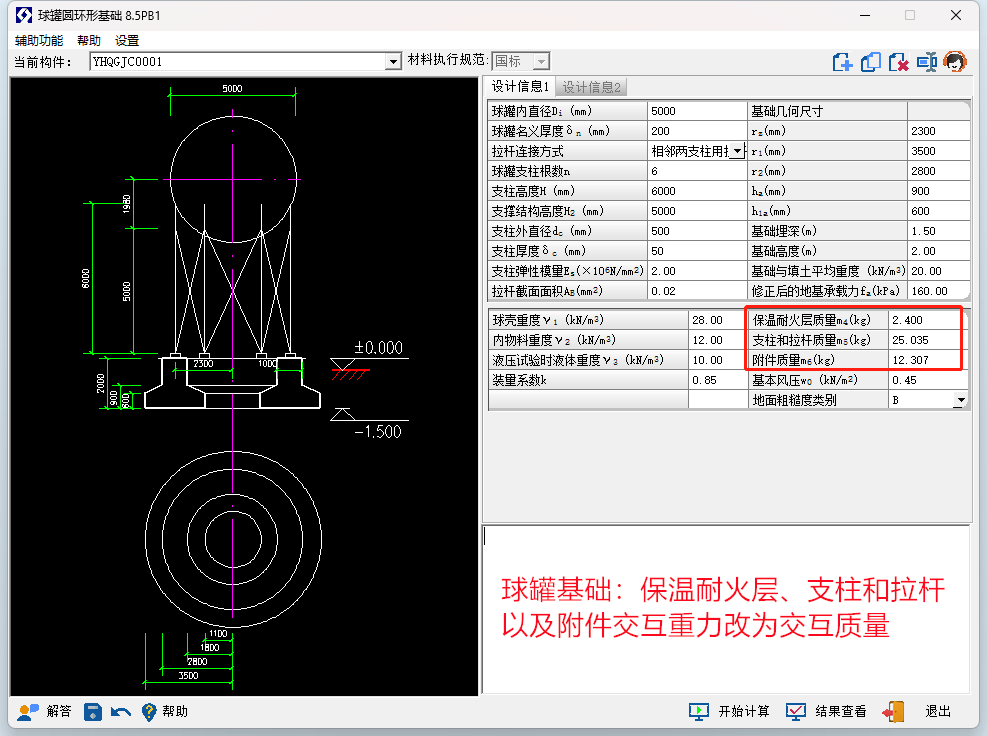
Task: Expand the 当前构件 dropdown list
Action: pyautogui.click(x=393, y=62)
